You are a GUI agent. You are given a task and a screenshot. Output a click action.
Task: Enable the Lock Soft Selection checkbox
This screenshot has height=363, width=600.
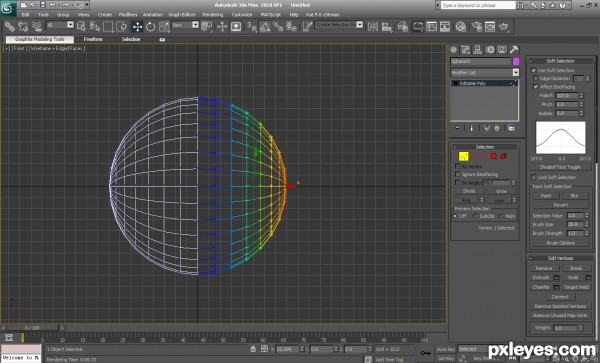tap(533, 177)
